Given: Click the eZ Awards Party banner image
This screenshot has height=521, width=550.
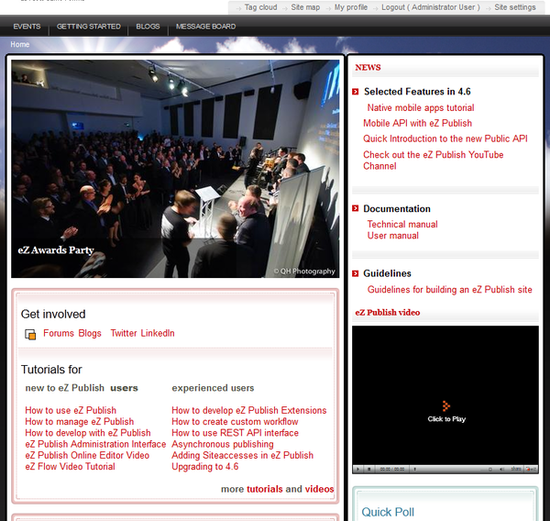Looking at the screenshot, I should pyautogui.click(x=175, y=169).
